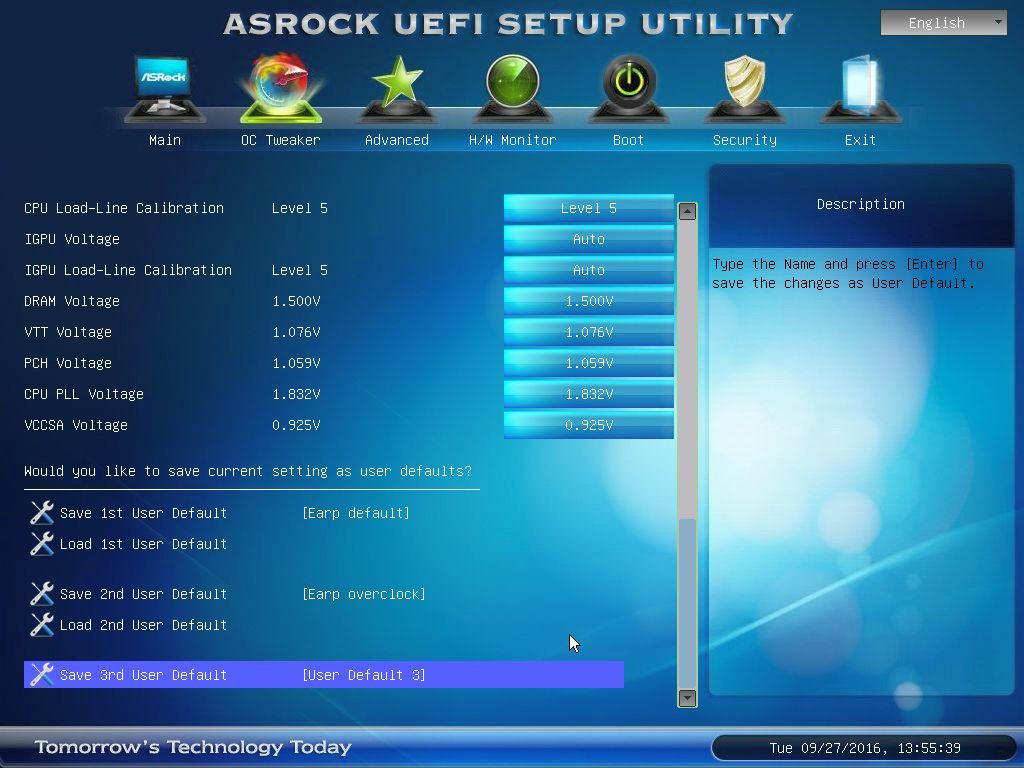Open DRAM Voltage 1.500V selector
Viewport: 1024px width, 768px height.
click(x=588, y=301)
